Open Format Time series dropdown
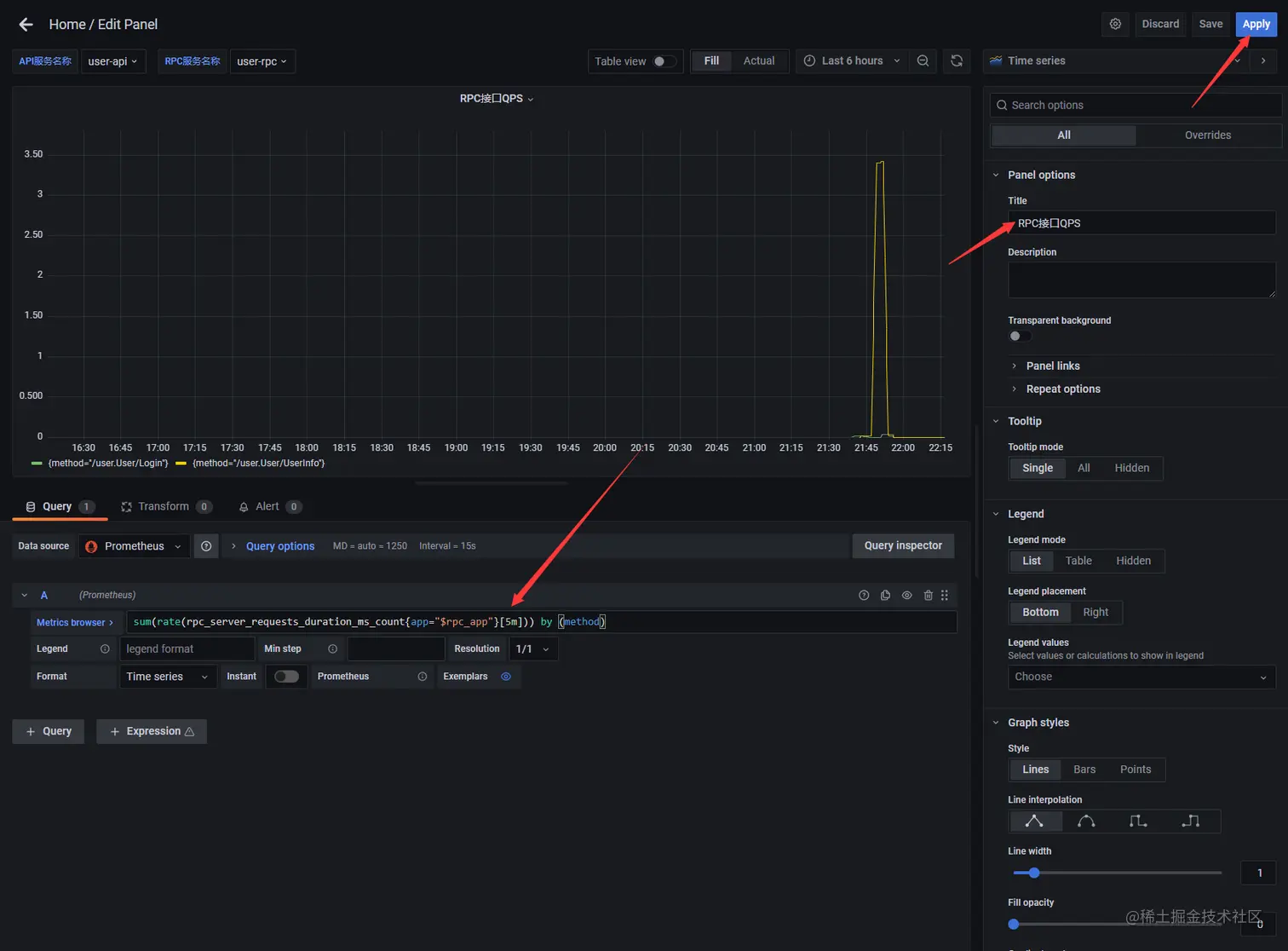The image size is (1288, 951). pyautogui.click(x=168, y=677)
